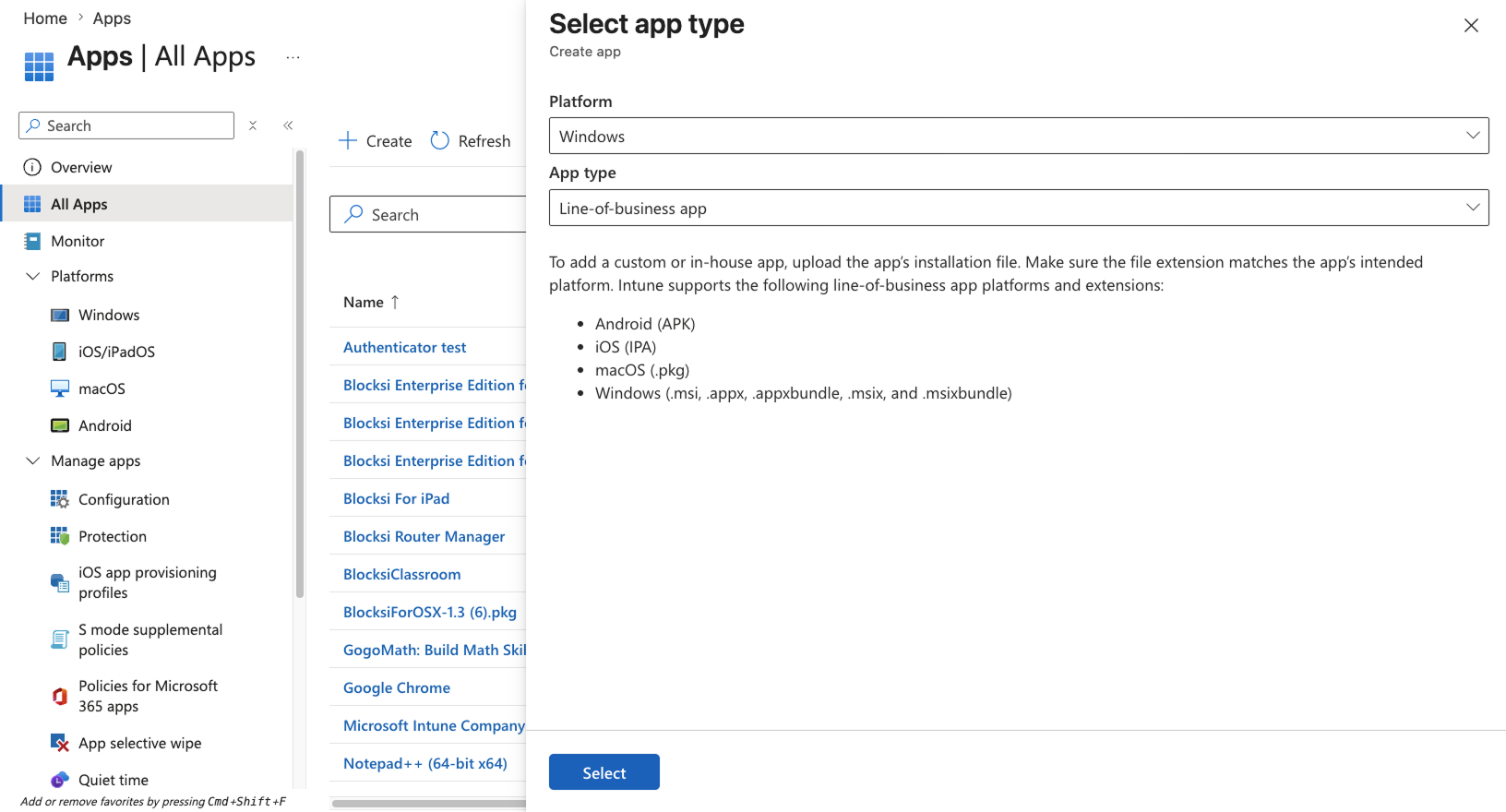
Task: Go to Home breadcrumb
Action: [45, 18]
